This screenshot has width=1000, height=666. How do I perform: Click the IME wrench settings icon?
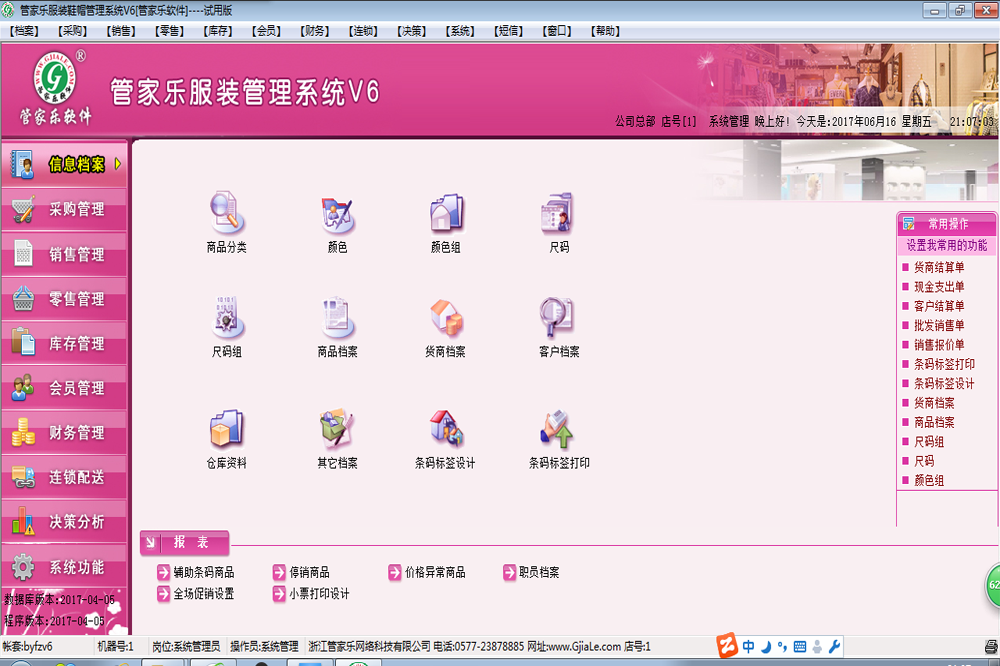(x=834, y=647)
